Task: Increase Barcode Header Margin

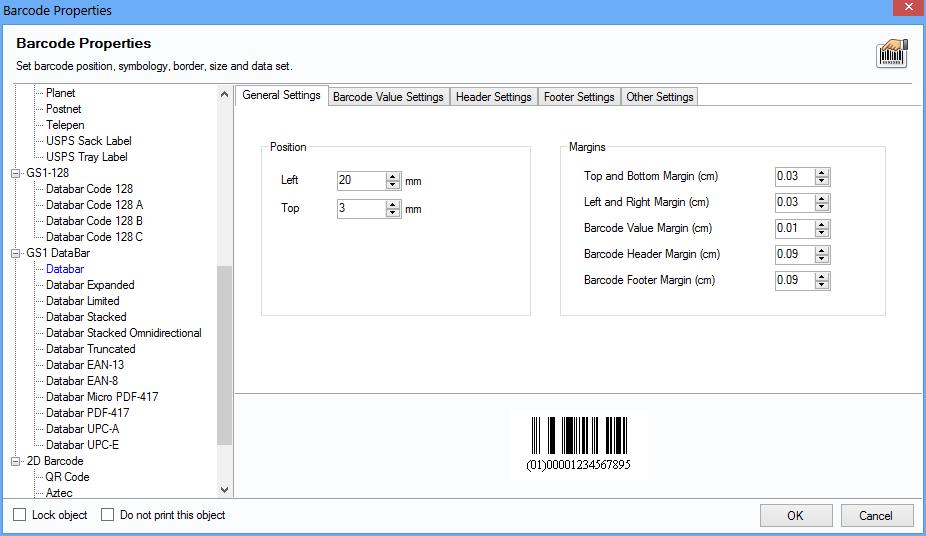Action: tap(822, 251)
